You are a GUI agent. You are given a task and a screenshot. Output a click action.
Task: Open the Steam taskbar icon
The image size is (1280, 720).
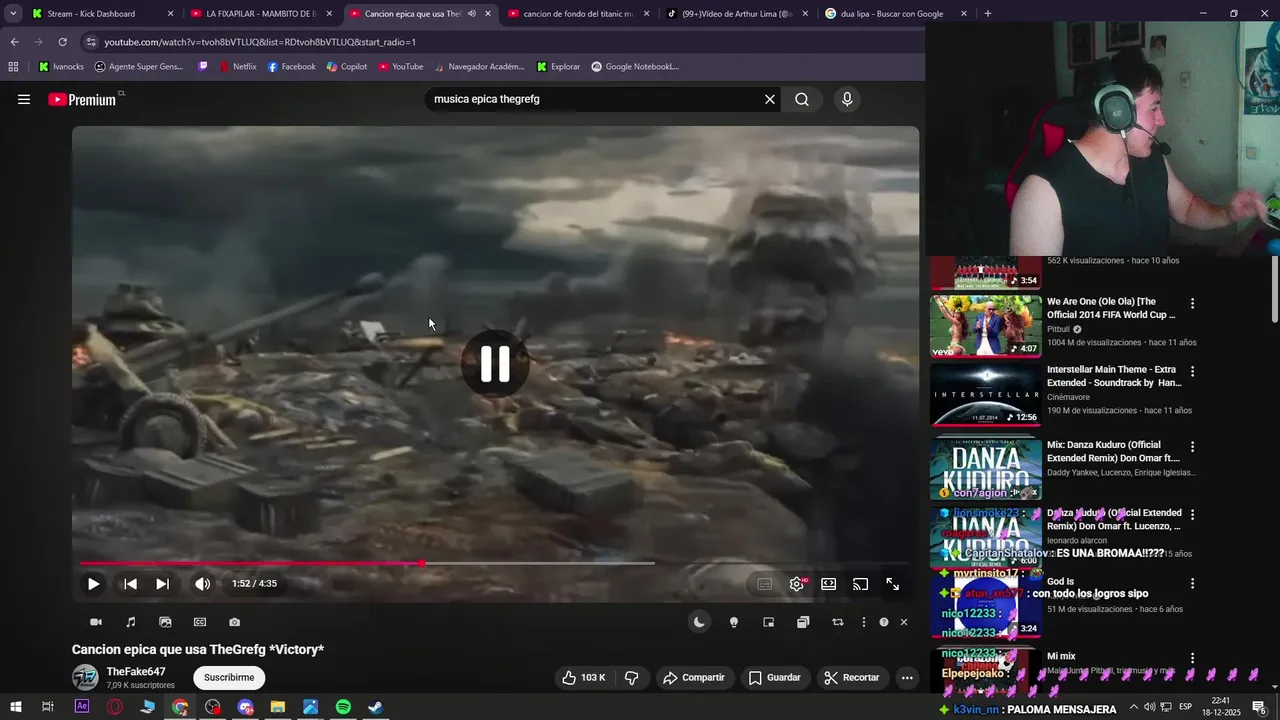(x=375, y=707)
